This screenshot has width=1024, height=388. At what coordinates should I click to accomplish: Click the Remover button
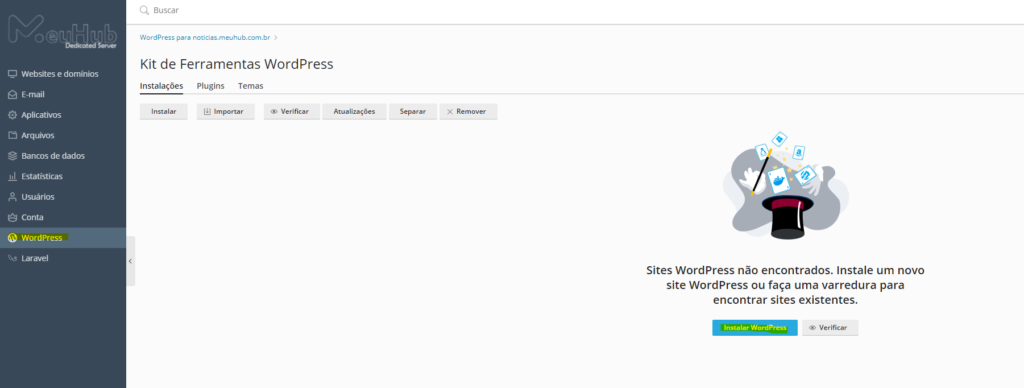click(468, 112)
